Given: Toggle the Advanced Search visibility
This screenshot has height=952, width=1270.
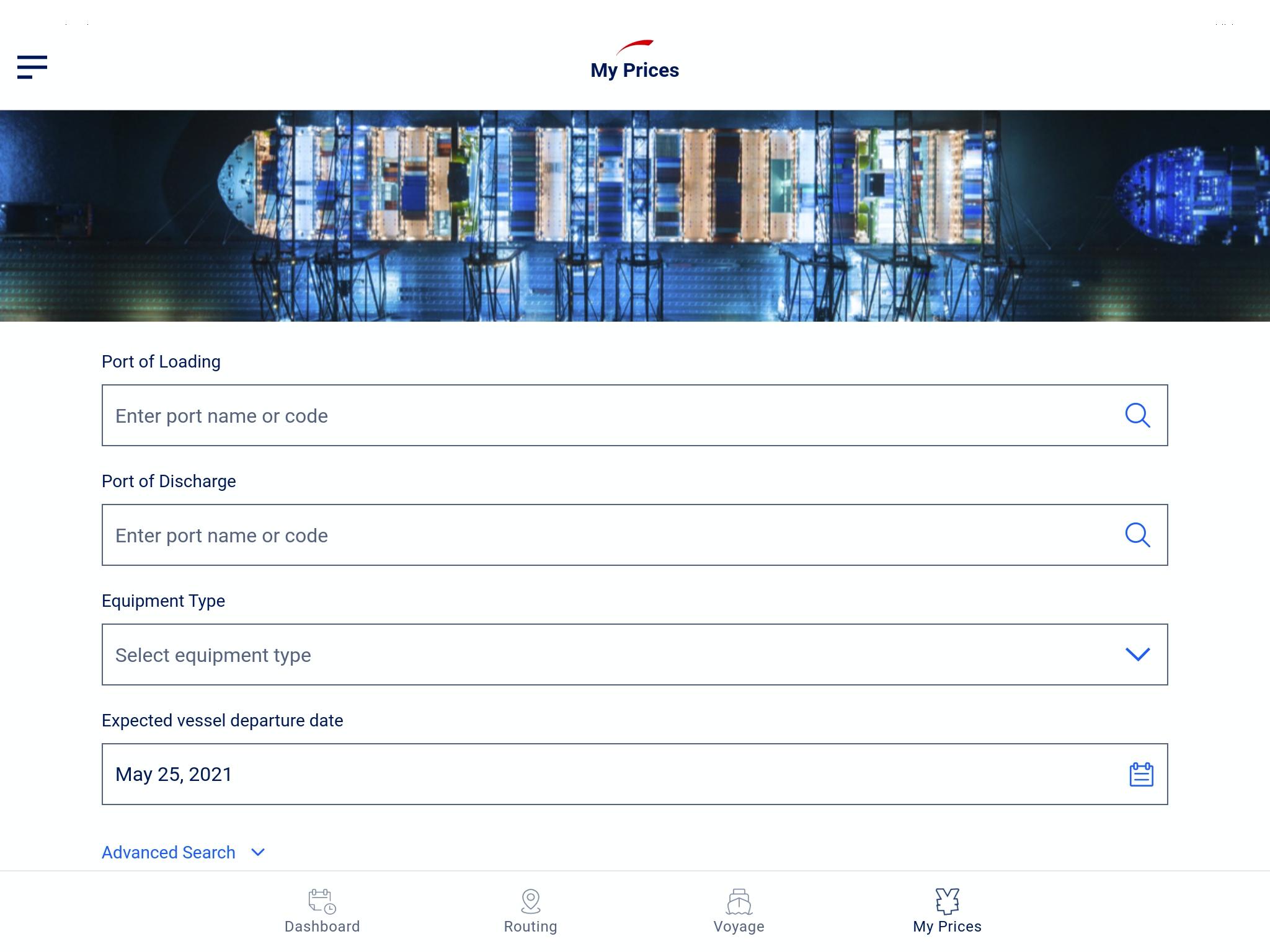Looking at the screenshot, I should point(184,852).
